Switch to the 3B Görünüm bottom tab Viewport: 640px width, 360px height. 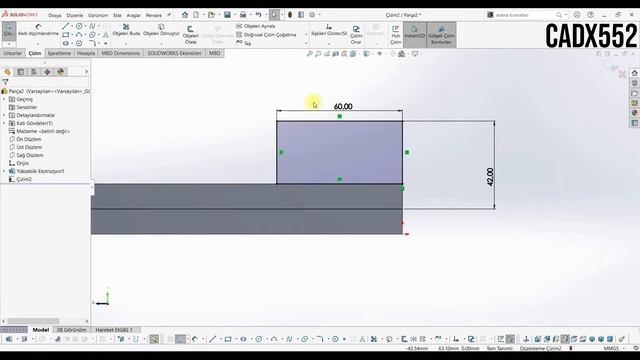71,330
